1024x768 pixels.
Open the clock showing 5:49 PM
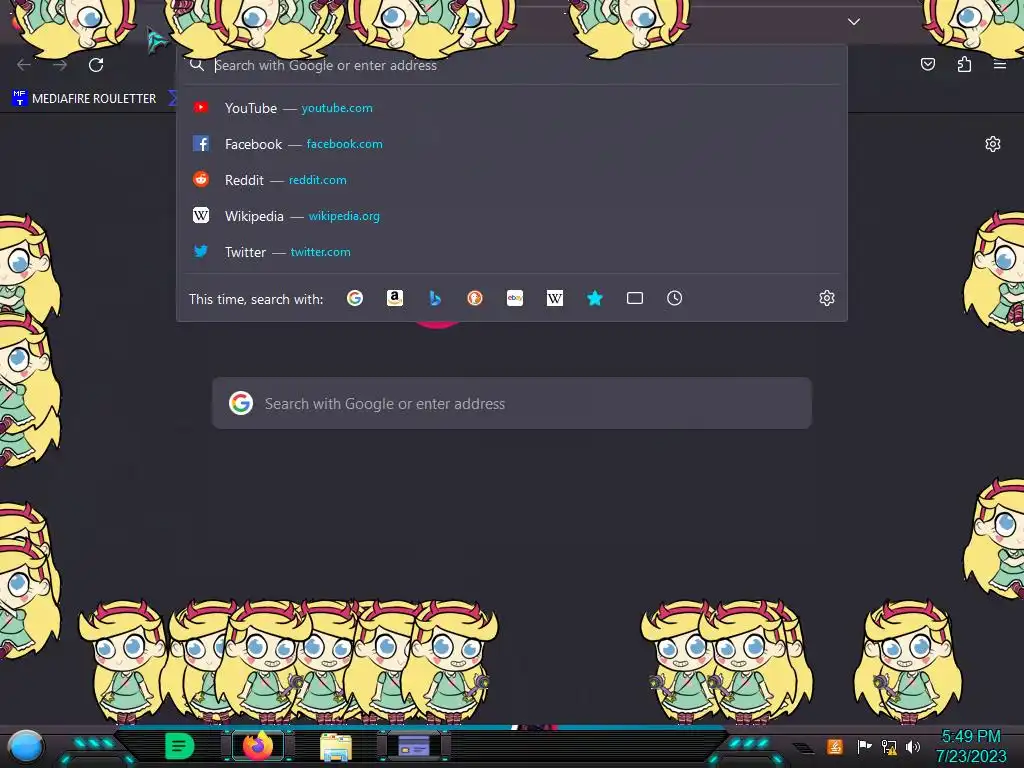pos(971,746)
